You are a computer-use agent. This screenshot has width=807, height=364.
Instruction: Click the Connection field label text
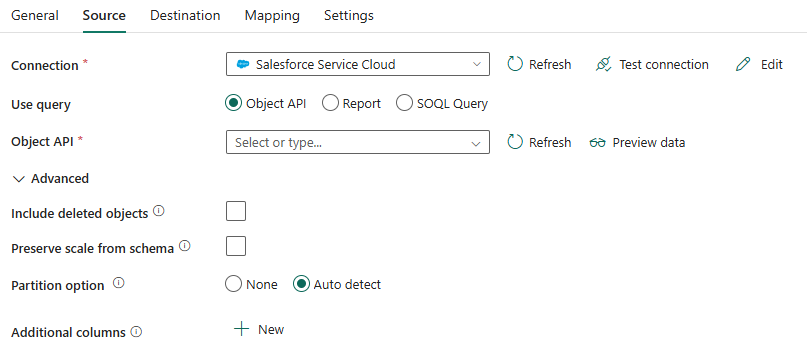45,65
